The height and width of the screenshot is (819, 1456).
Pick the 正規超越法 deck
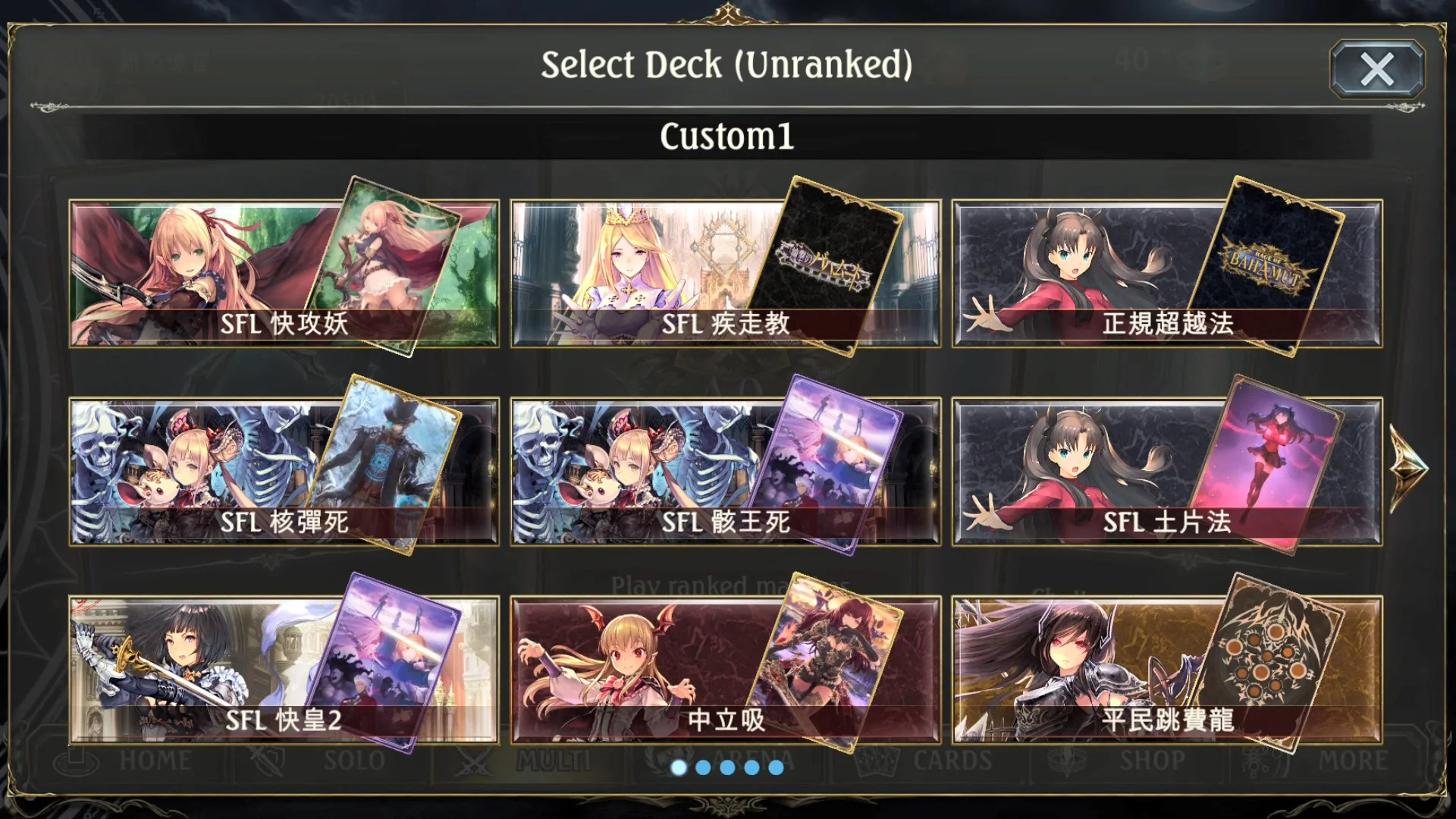[1167, 274]
